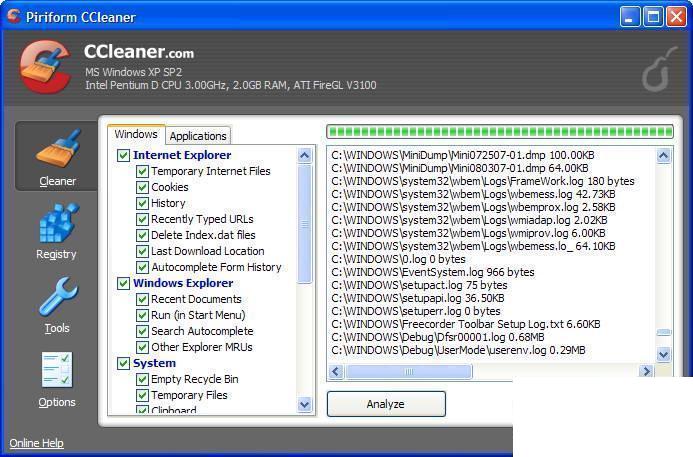
Task: Toggle Search Autocomplete checkbox
Action: pyautogui.click(x=142, y=331)
